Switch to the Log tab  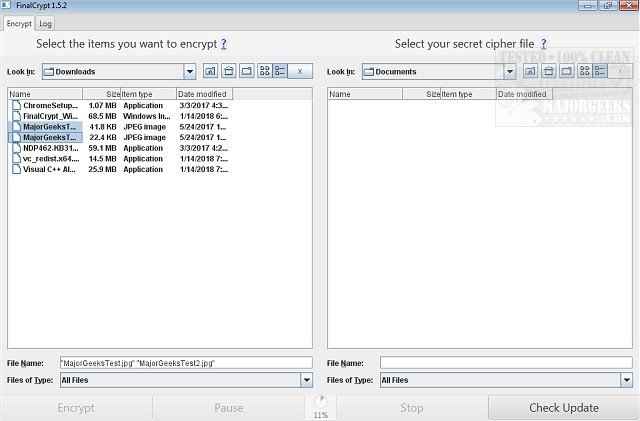pyautogui.click(x=46, y=23)
